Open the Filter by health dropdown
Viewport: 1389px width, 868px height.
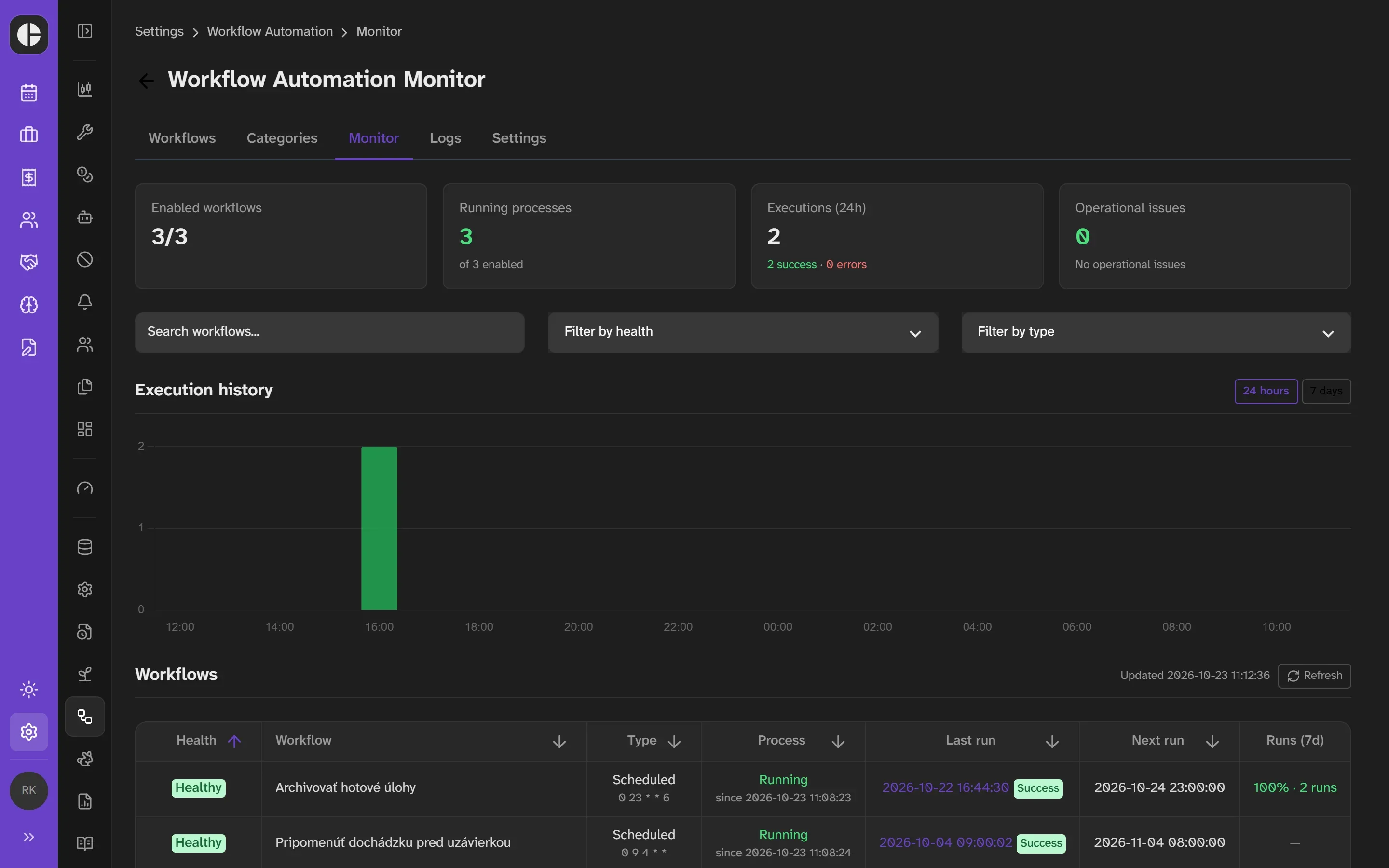tap(743, 332)
